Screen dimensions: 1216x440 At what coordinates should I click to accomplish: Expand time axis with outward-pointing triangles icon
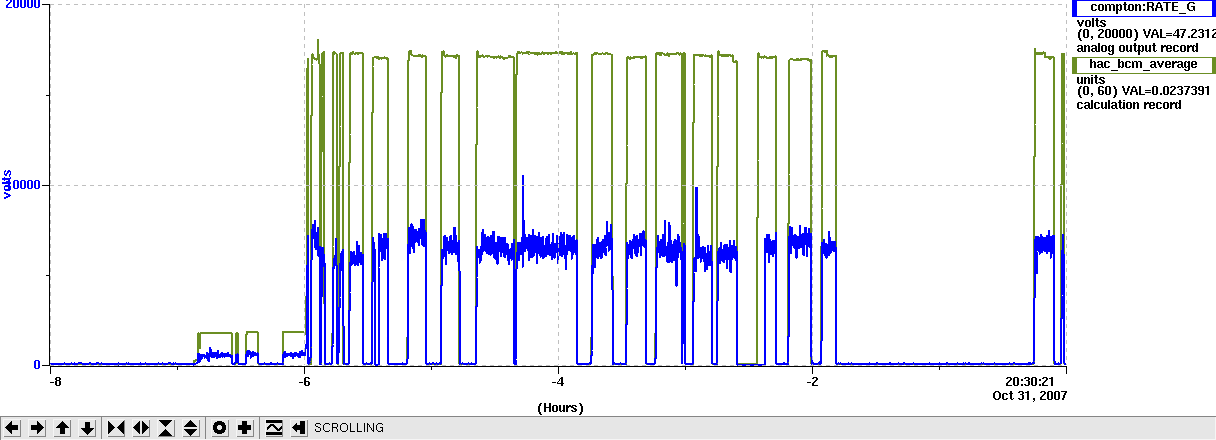pos(141,428)
